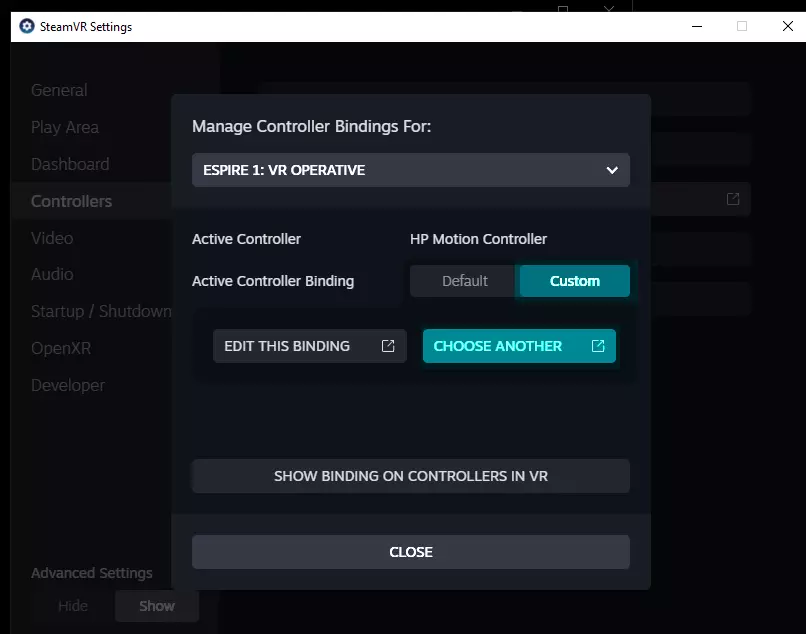806x634 pixels.
Task: Open Startup / Shutdown settings
Action: 101,311
